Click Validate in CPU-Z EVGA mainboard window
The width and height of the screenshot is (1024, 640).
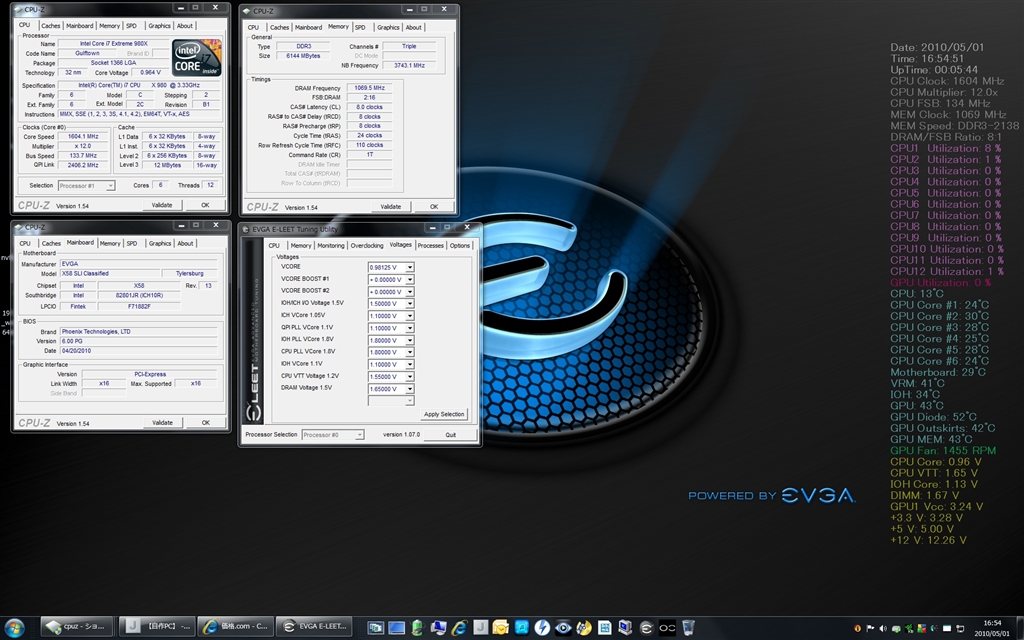point(162,423)
